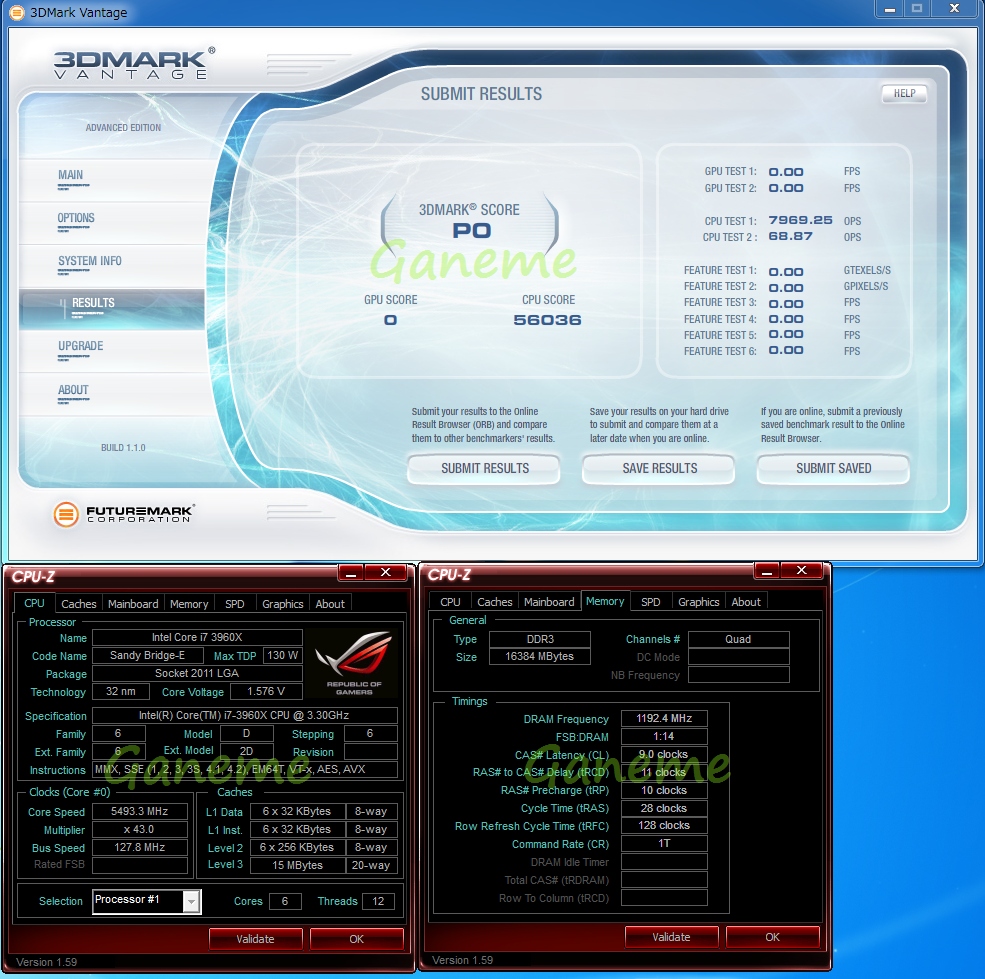Click the DRAM Frequency value 1192.4 MHz
This screenshot has height=979, width=985.
[x=664, y=718]
